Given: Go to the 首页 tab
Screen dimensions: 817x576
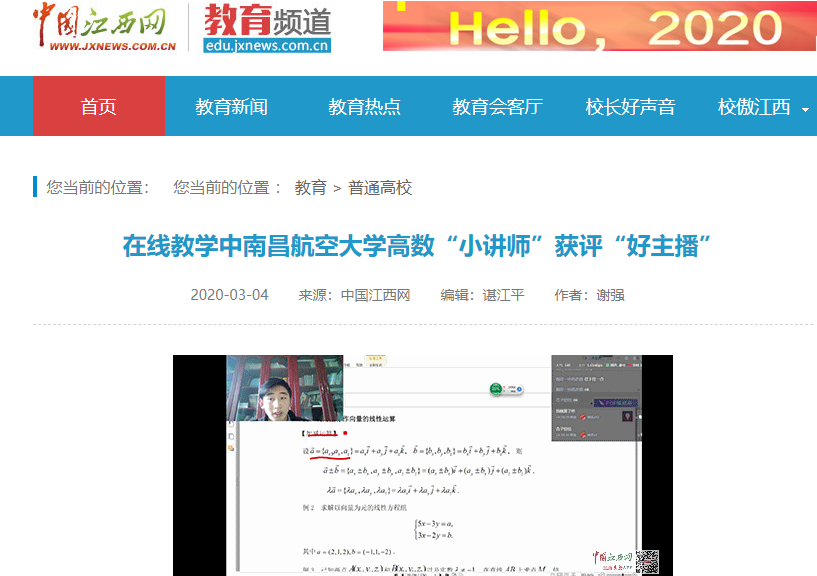Looking at the screenshot, I should coord(99,106).
